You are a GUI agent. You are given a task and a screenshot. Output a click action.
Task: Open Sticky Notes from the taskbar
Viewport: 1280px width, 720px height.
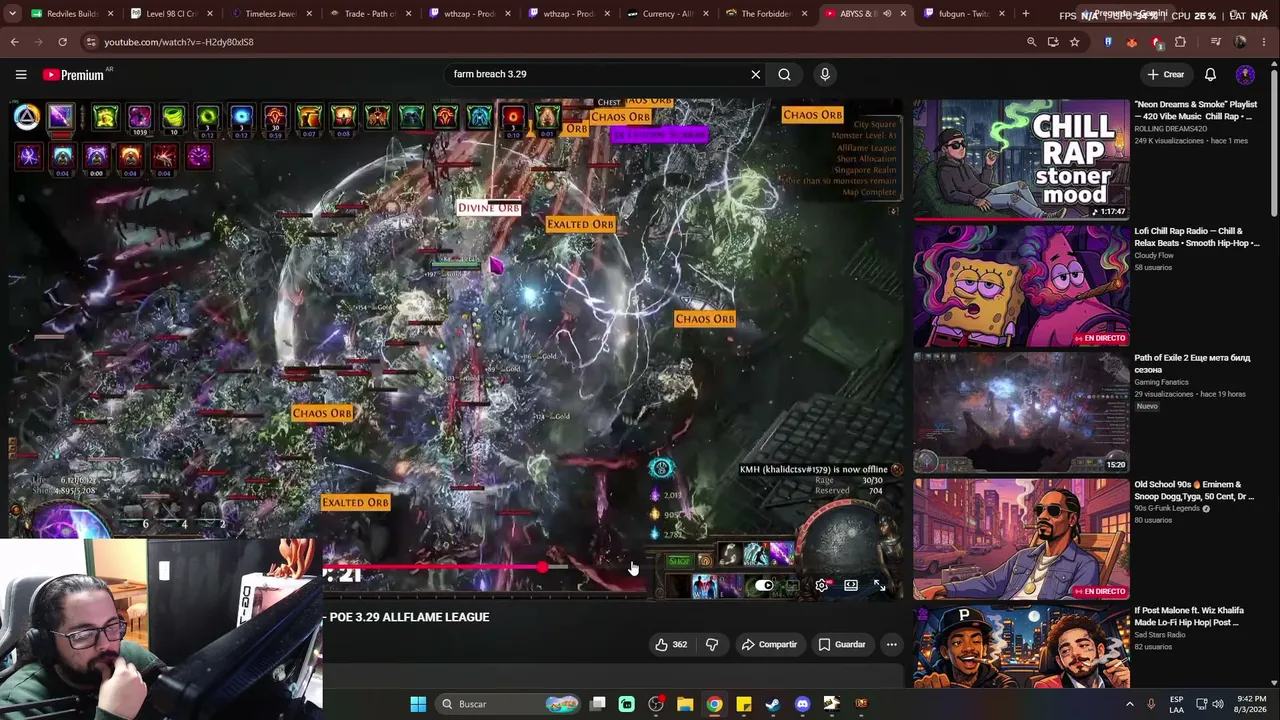pos(744,704)
